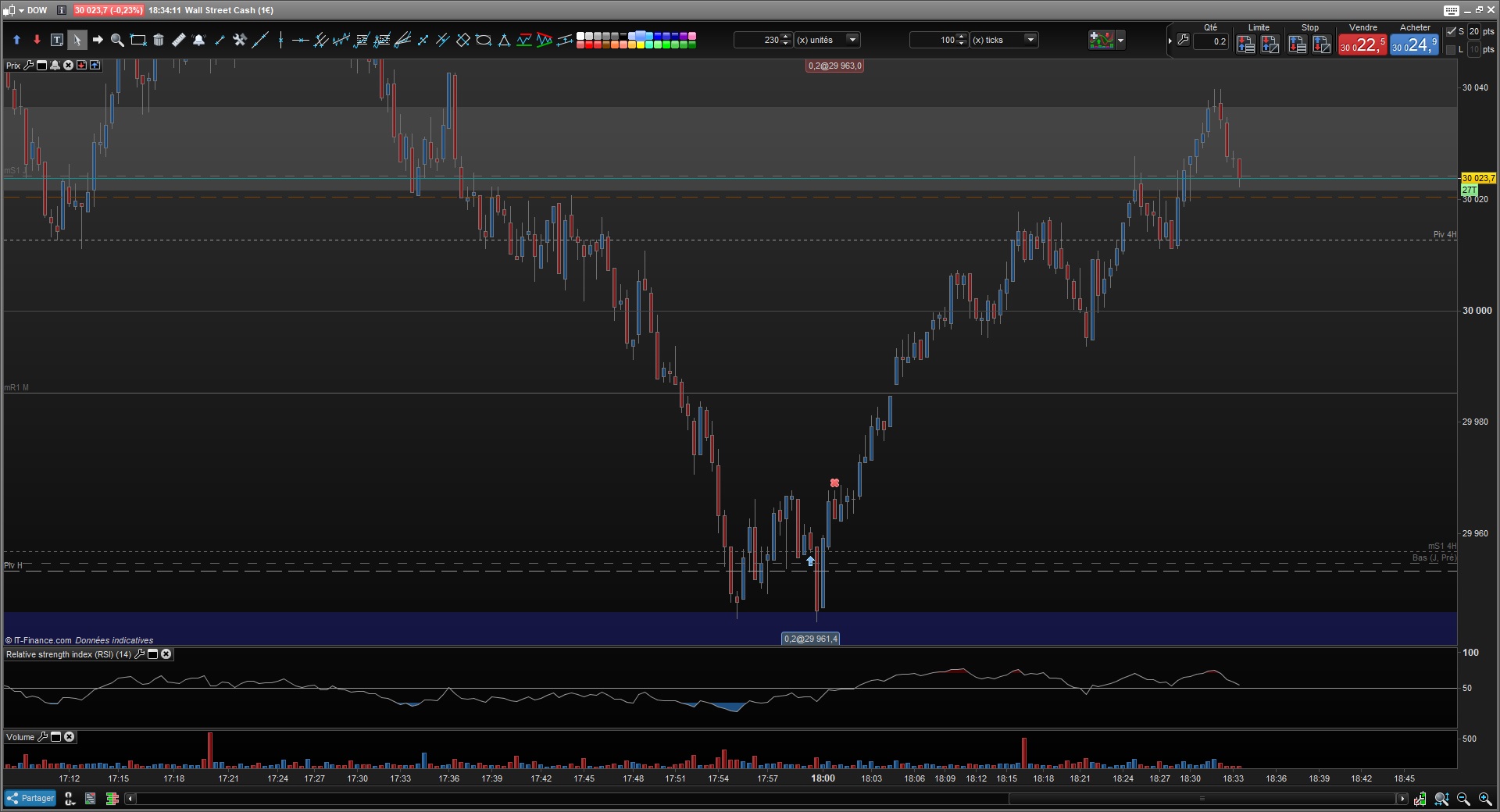Click the trash bin delete tool
Viewport: 1500px width, 812px height.
(x=159, y=40)
